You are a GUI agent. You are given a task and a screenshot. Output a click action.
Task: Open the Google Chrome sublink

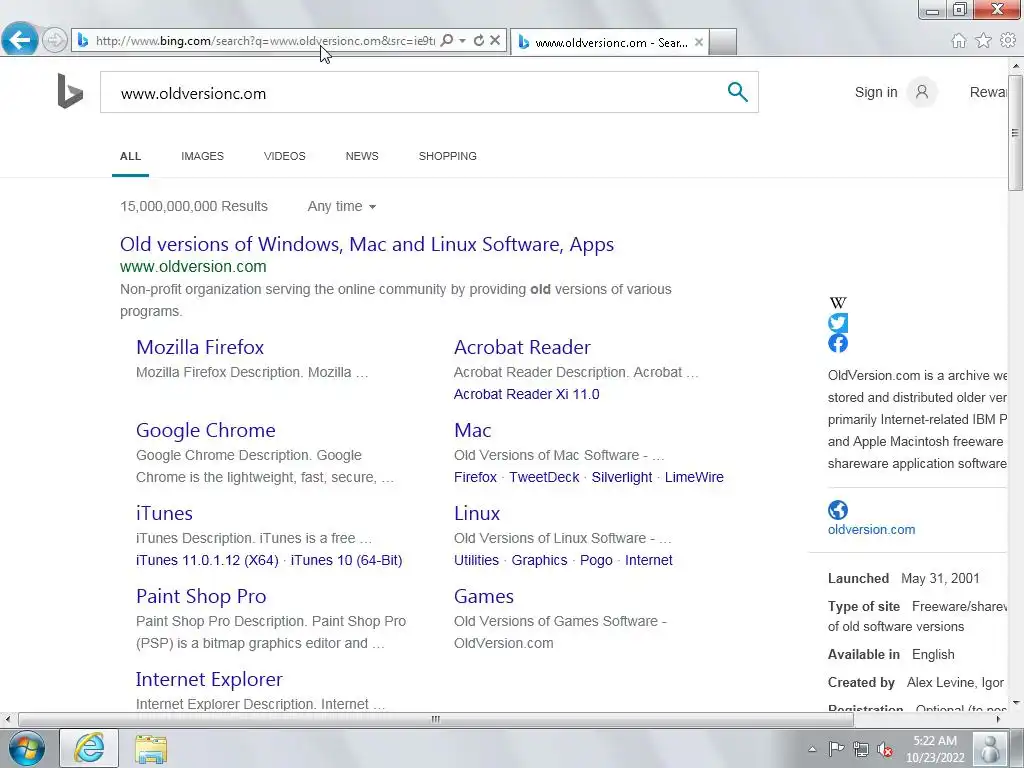[206, 430]
